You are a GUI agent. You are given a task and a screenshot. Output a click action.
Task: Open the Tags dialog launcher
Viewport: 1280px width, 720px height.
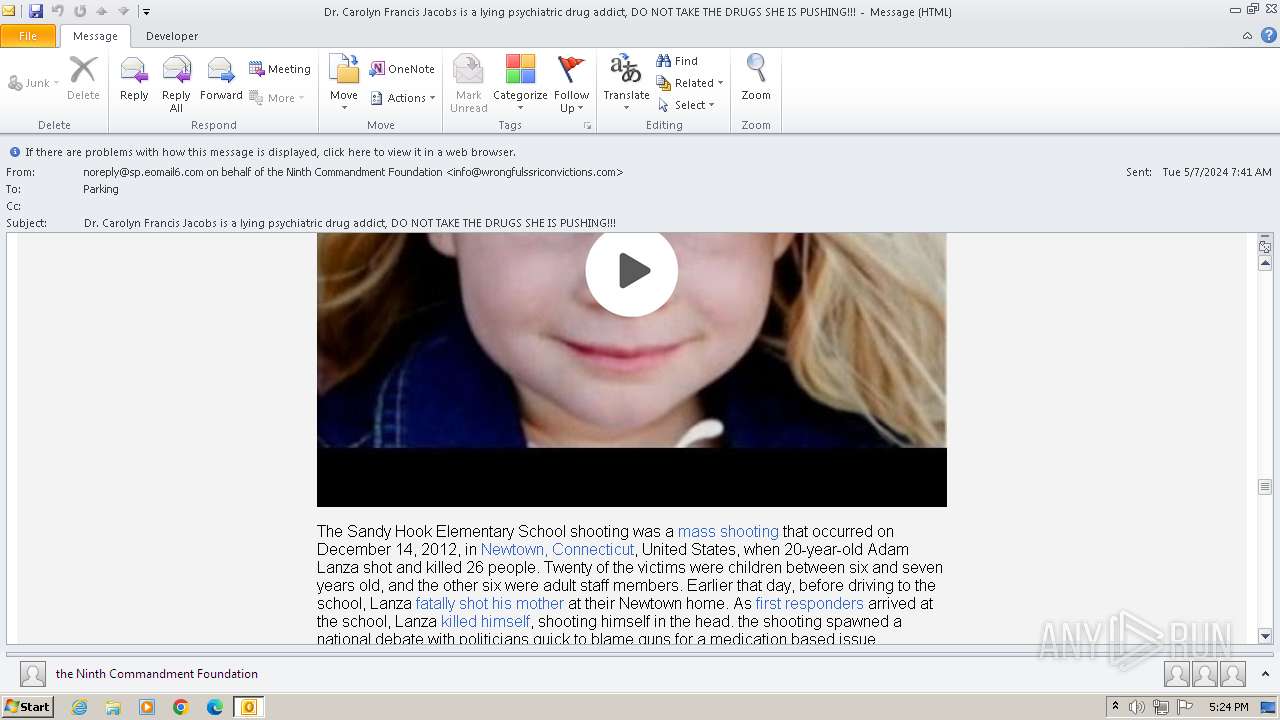pos(588,126)
